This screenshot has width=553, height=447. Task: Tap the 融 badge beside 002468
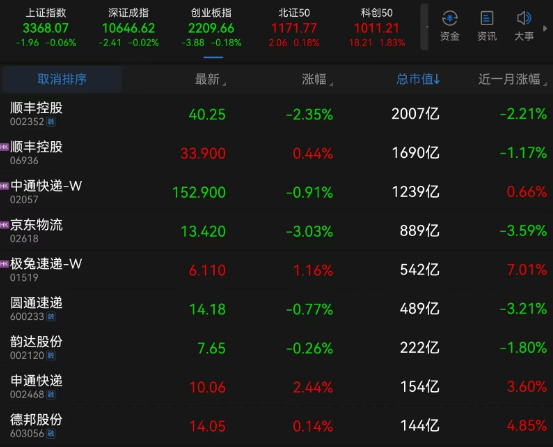pyautogui.click(x=51, y=394)
